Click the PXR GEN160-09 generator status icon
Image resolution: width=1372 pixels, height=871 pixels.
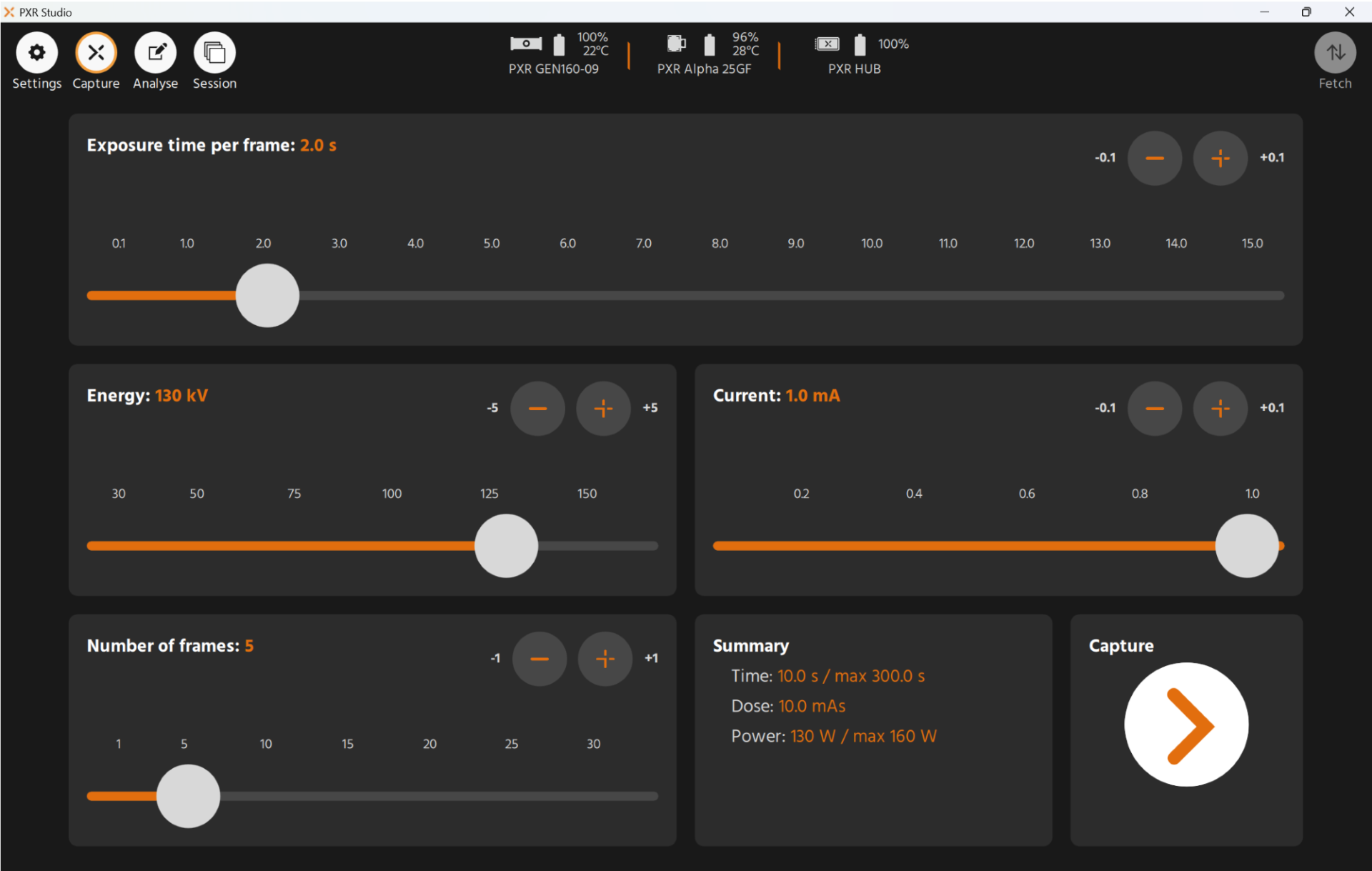526,44
